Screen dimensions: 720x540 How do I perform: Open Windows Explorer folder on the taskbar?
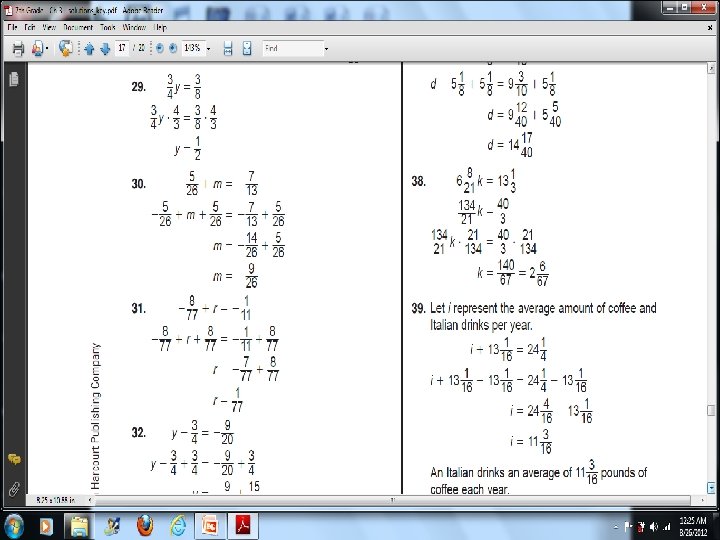[79, 526]
